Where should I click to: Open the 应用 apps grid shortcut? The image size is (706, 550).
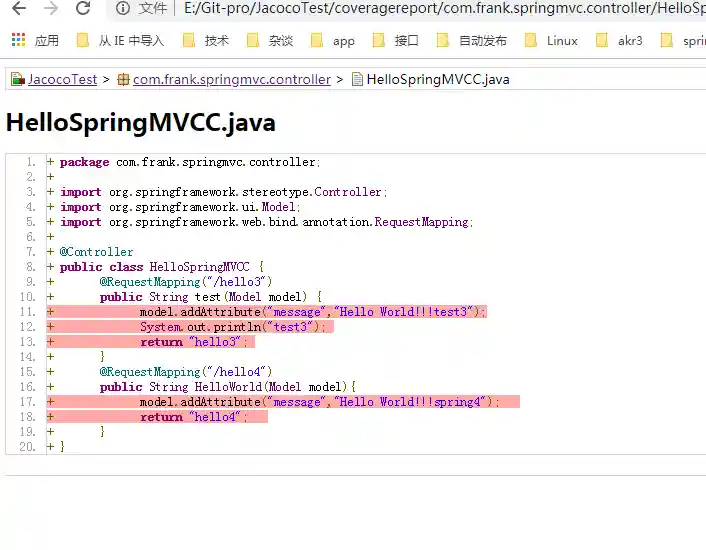click(x=35, y=41)
